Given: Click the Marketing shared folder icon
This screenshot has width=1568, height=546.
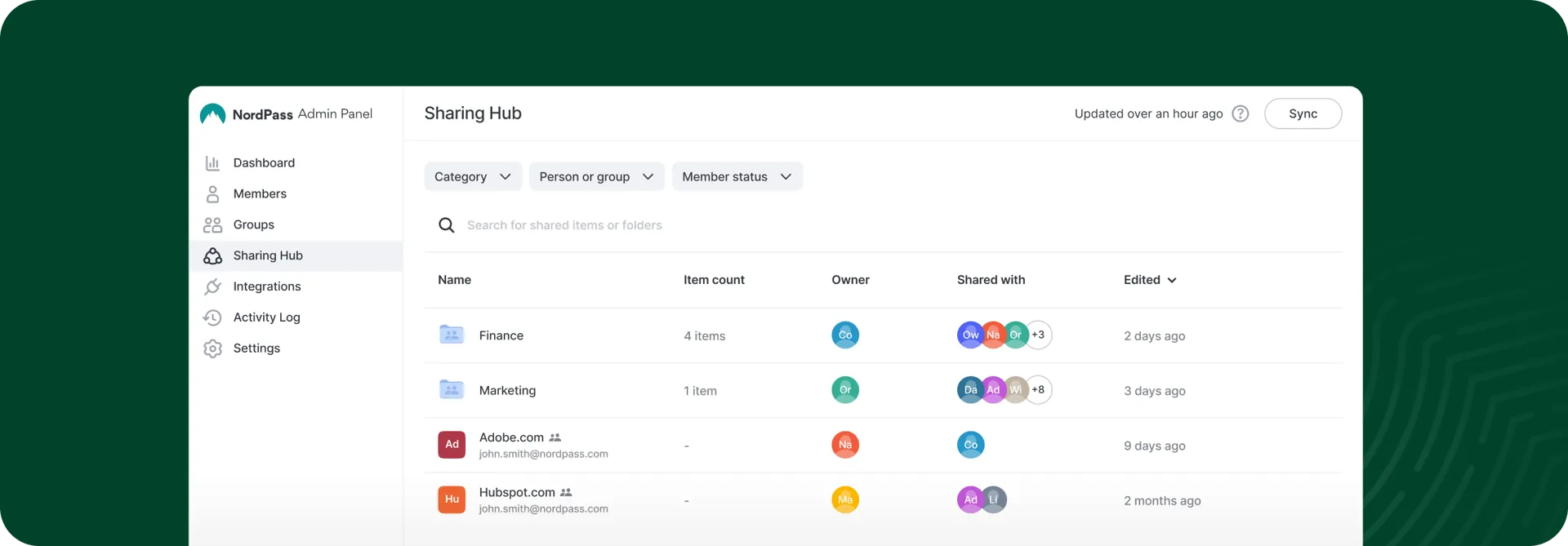Looking at the screenshot, I should pos(452,390).
